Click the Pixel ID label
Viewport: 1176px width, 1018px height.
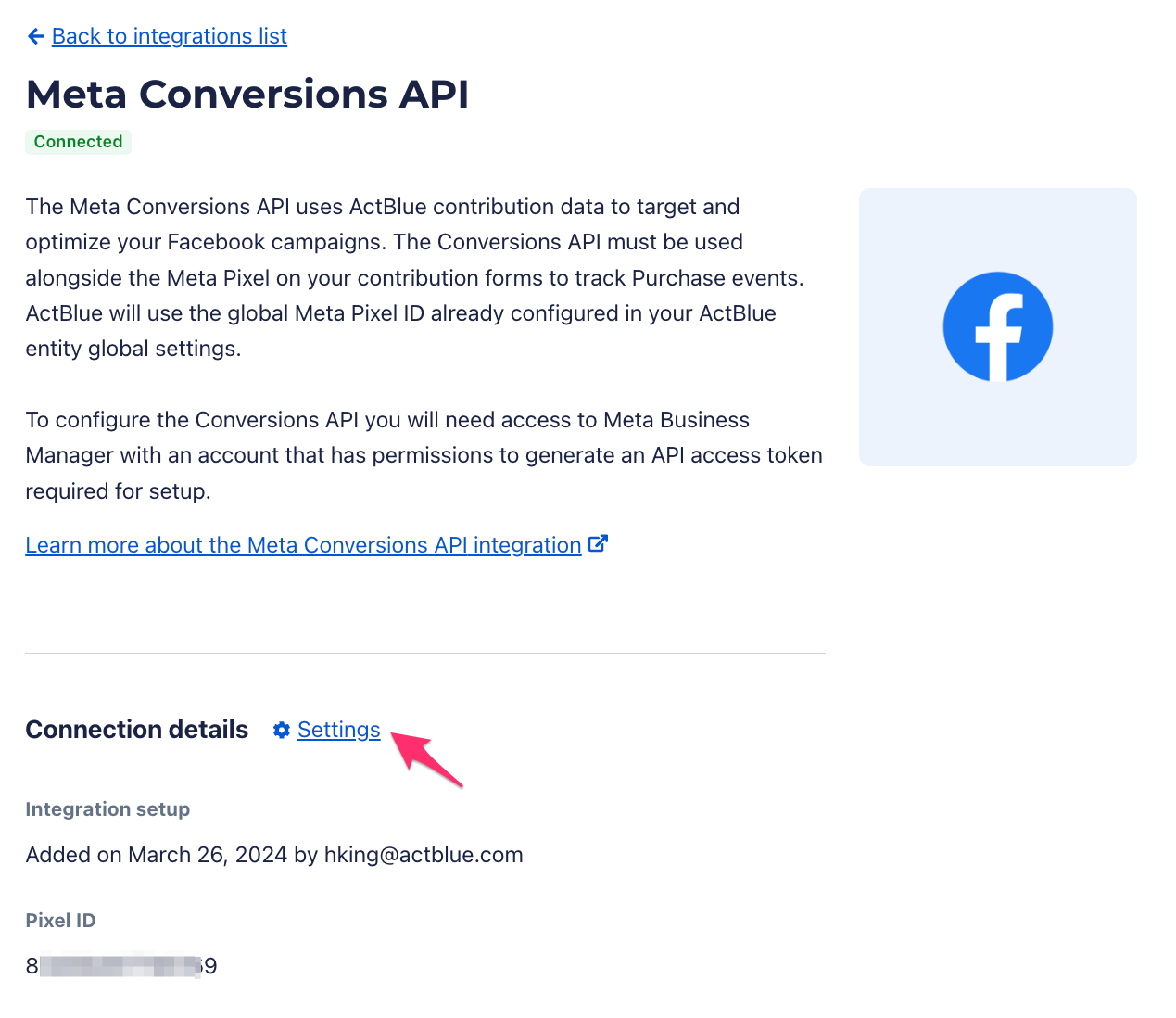click(60, 921)
